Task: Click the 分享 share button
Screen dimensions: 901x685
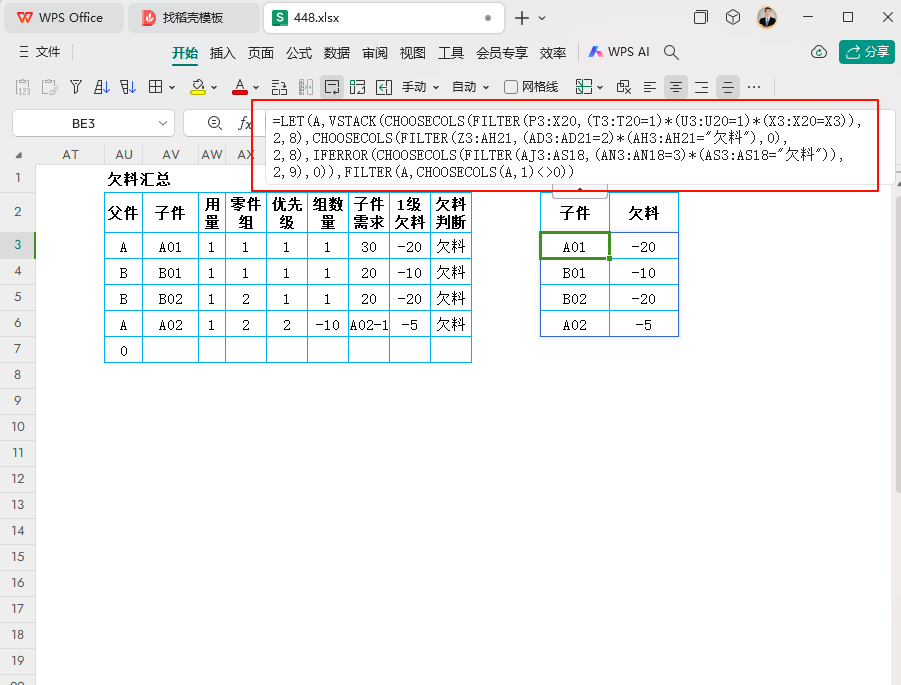Action: tap(867, 52)
